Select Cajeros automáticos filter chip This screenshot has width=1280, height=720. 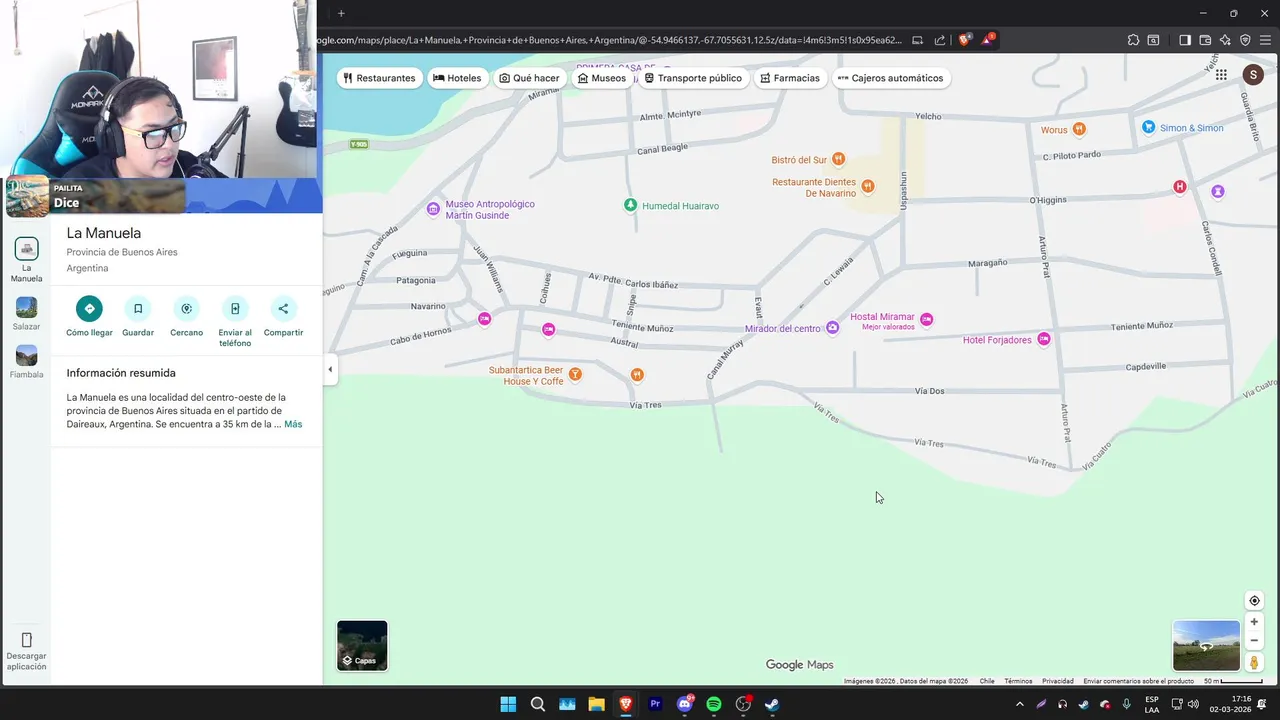tap(890, 78)
